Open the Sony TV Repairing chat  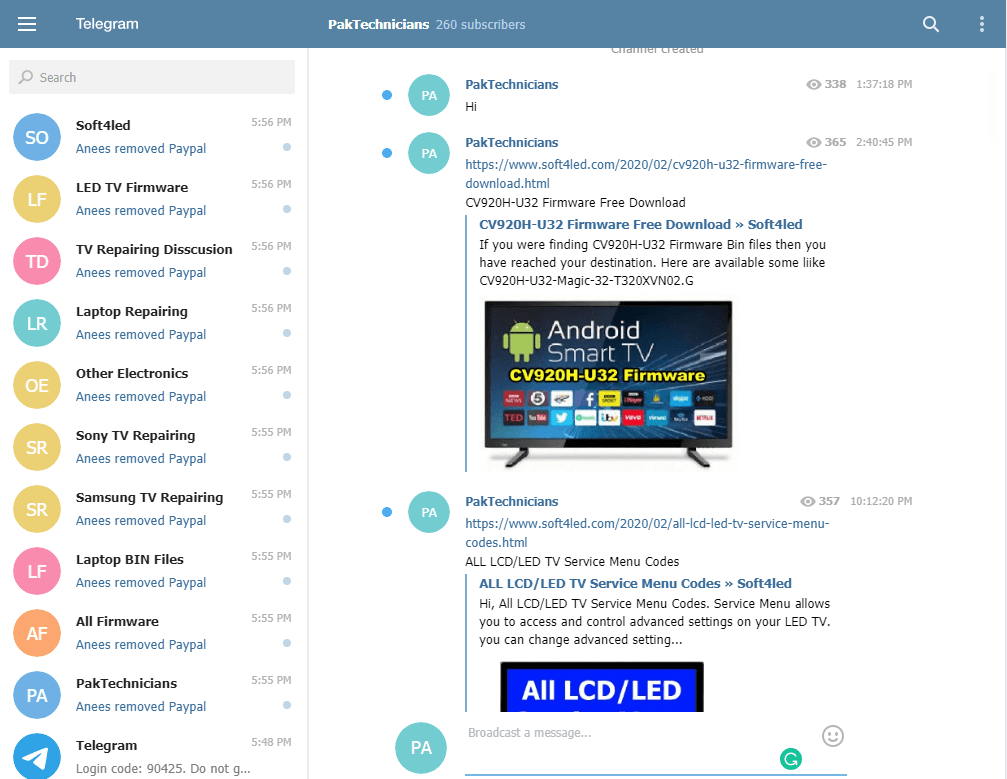click(153, 447)
